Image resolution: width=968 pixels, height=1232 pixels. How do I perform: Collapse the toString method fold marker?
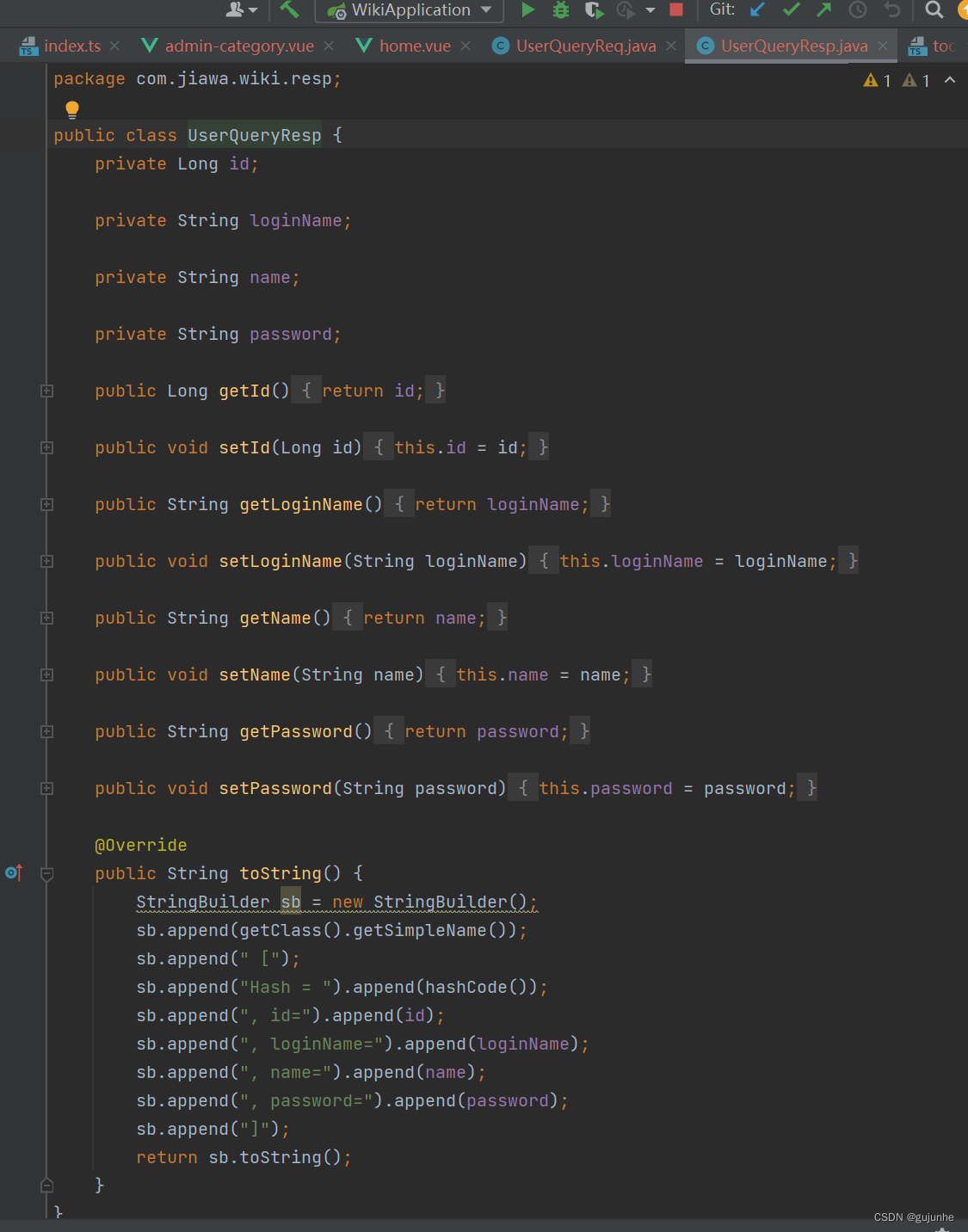click(x=47, y=873)
